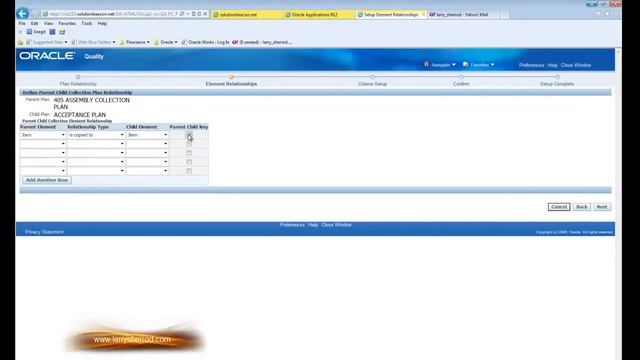The width and height of the screenshot is (640, 360).
Task: Expand the Oracle bookmarks folder
Action: pos(166,42)
